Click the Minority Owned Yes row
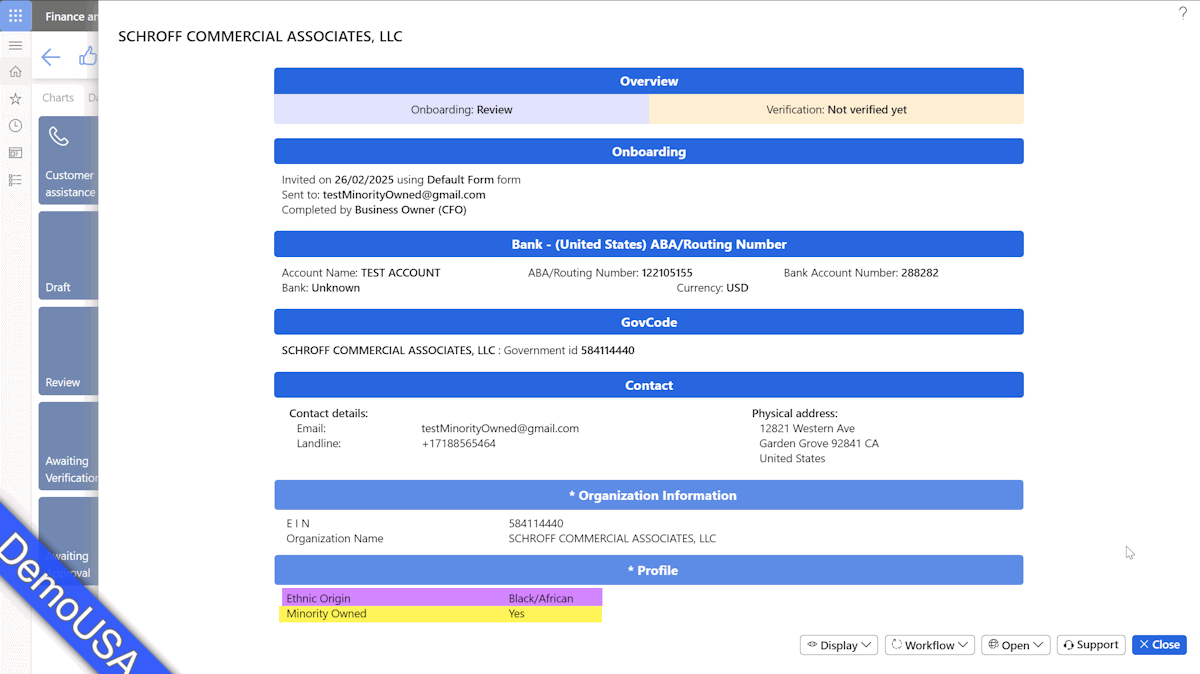Viewport: 1200px width, 674px height. point(440,614)
